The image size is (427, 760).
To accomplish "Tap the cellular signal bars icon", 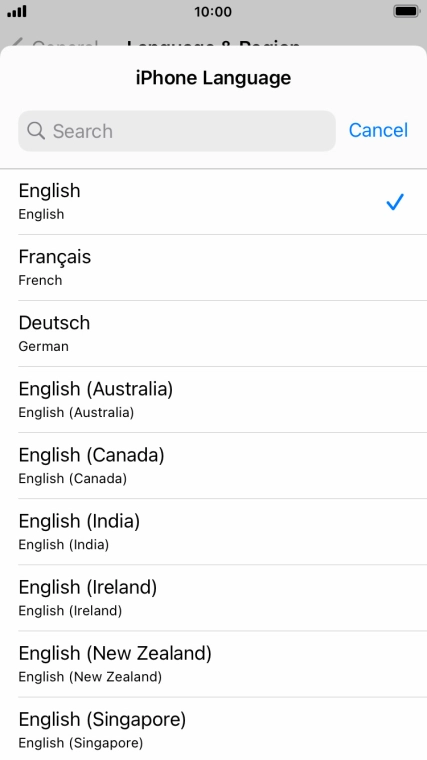I will [x=17, y=12].
